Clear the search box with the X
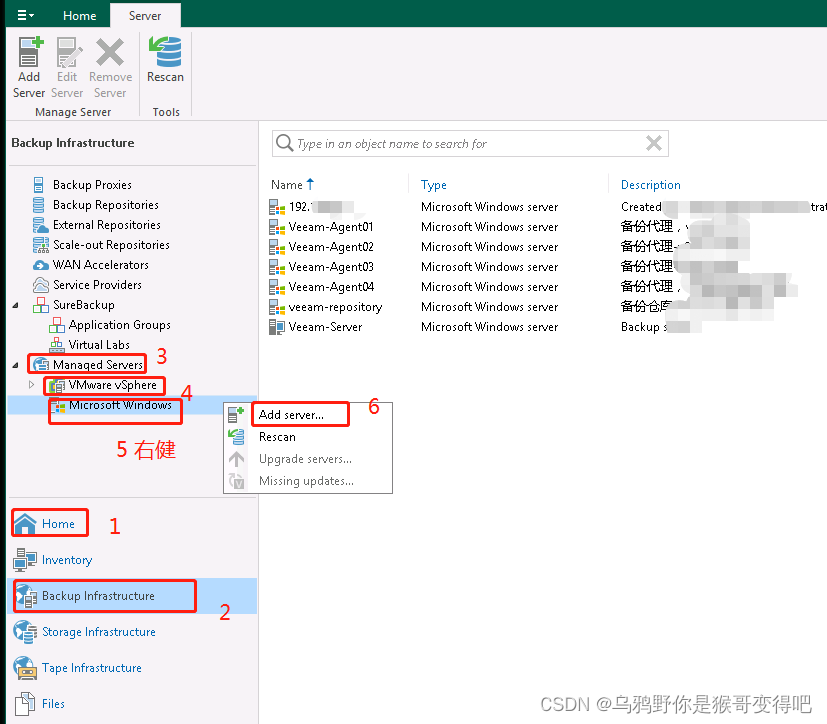The image size is (827, 724). point(653,143)
